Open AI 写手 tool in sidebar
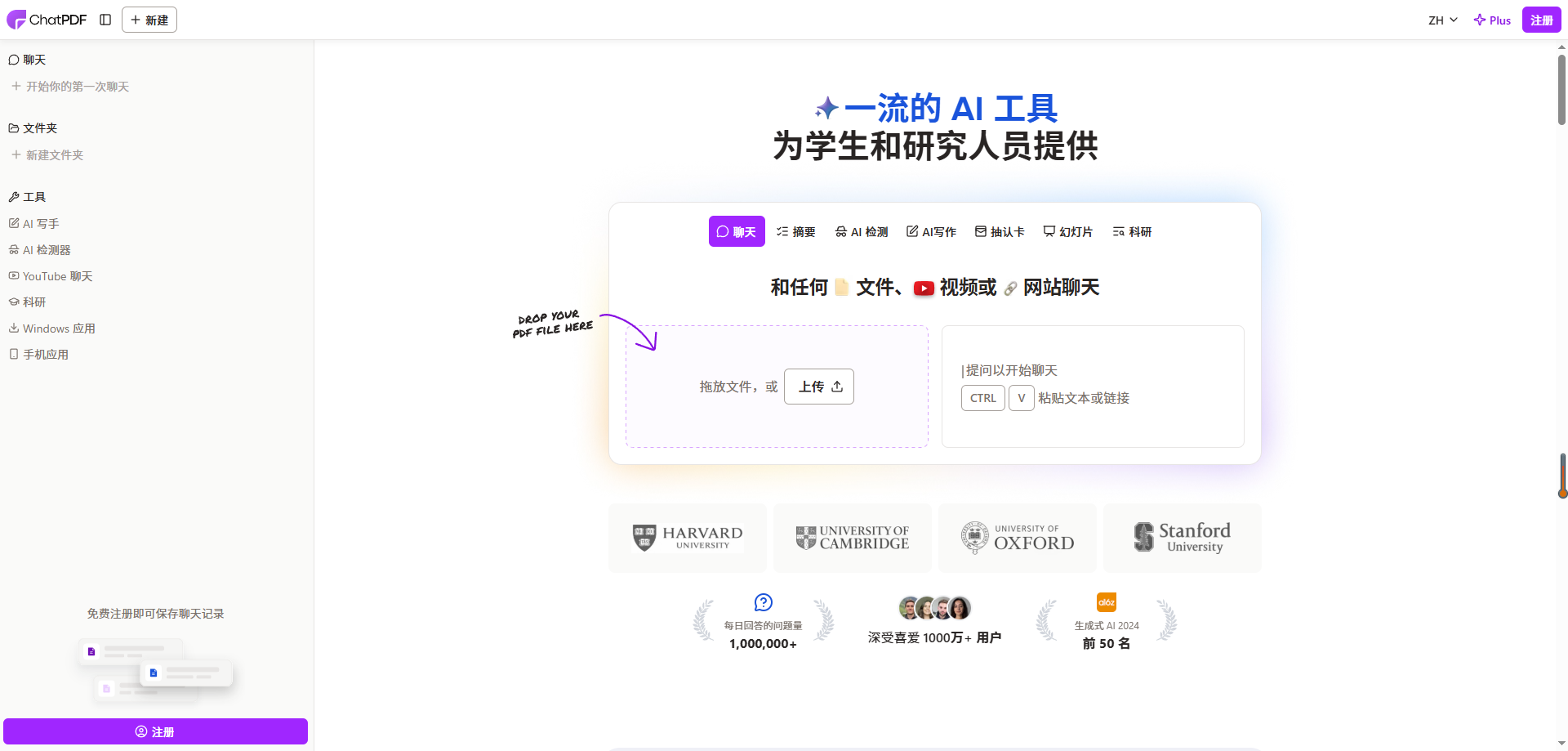This screenshot has width=1568, height=751. pos(34,224)
